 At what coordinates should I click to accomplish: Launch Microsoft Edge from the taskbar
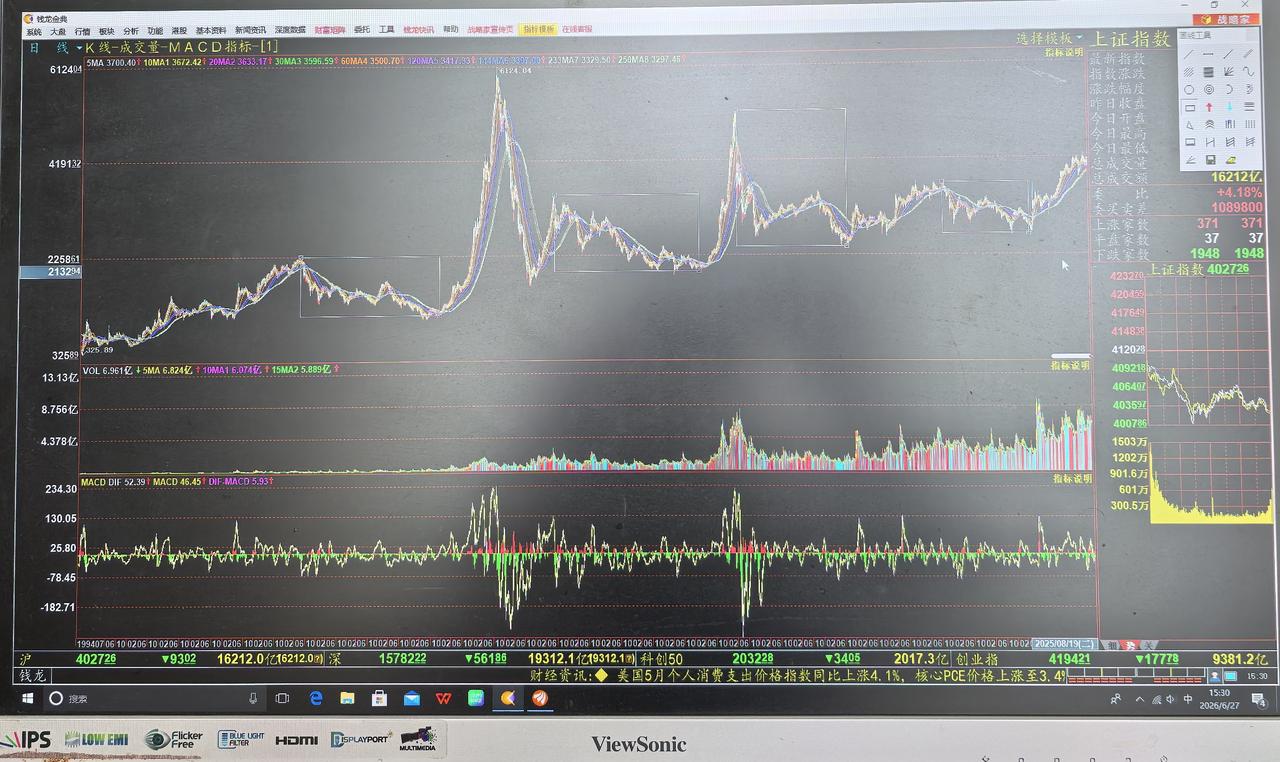tap(315, 698)
